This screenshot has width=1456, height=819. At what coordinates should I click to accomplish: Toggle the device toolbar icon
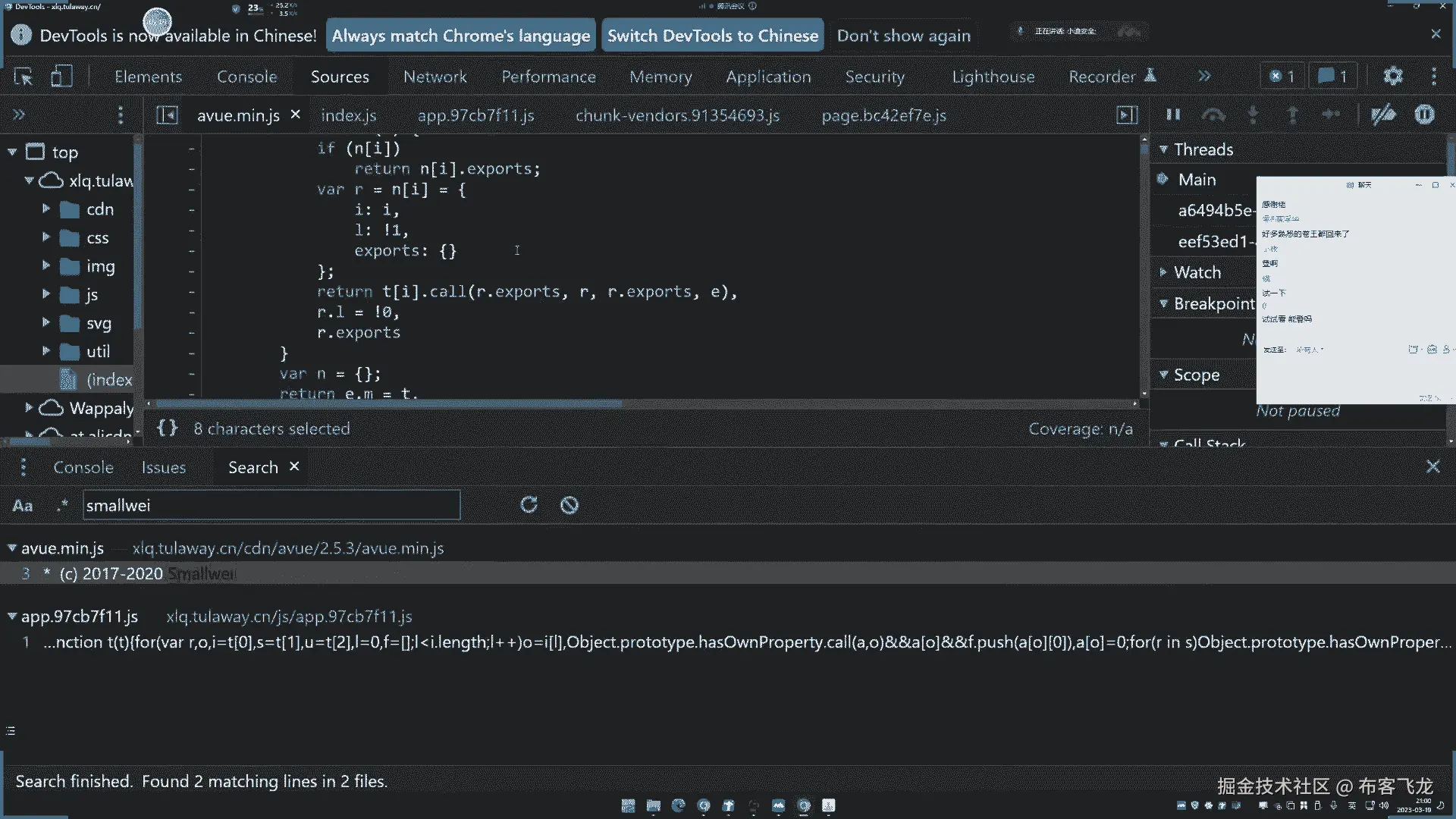coord(61,77)
